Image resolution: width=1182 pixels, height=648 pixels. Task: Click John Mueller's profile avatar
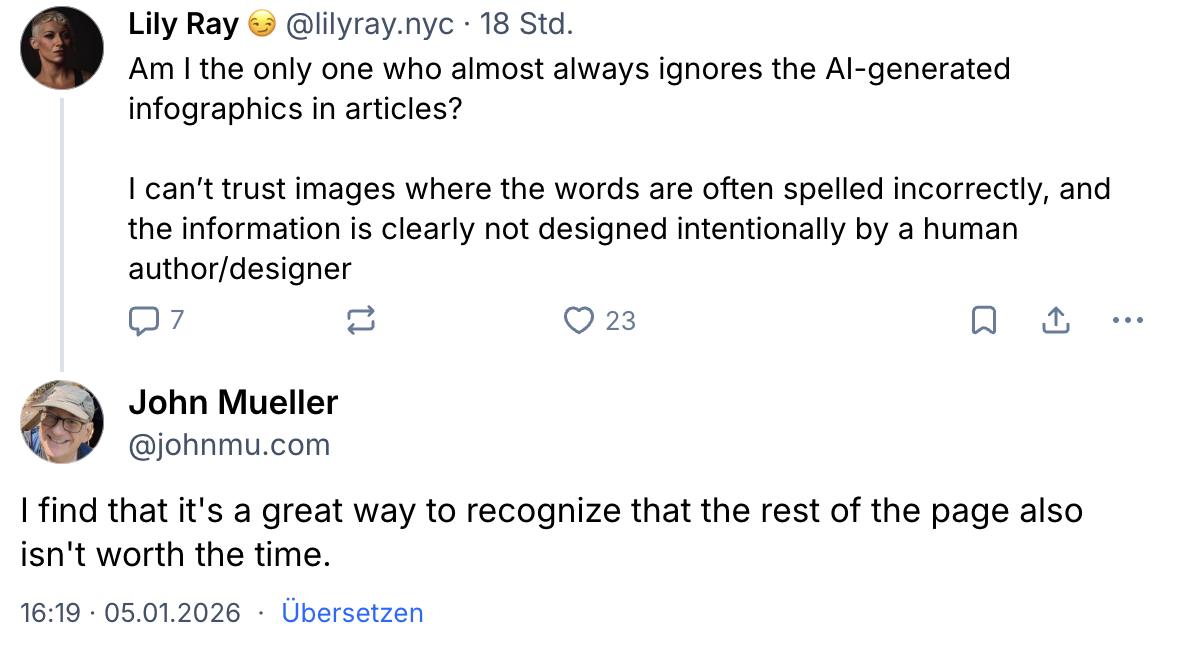point(61,422)
